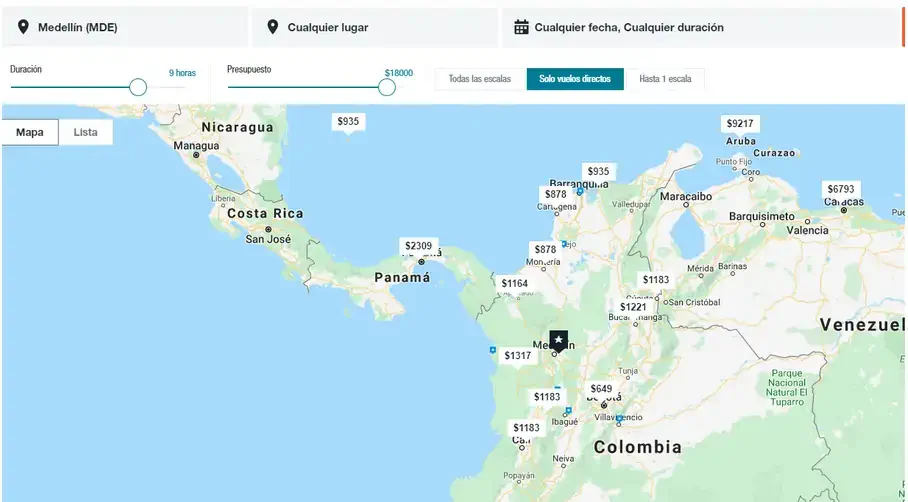Click the $6793 price tag at Caracas

point(841,189)
